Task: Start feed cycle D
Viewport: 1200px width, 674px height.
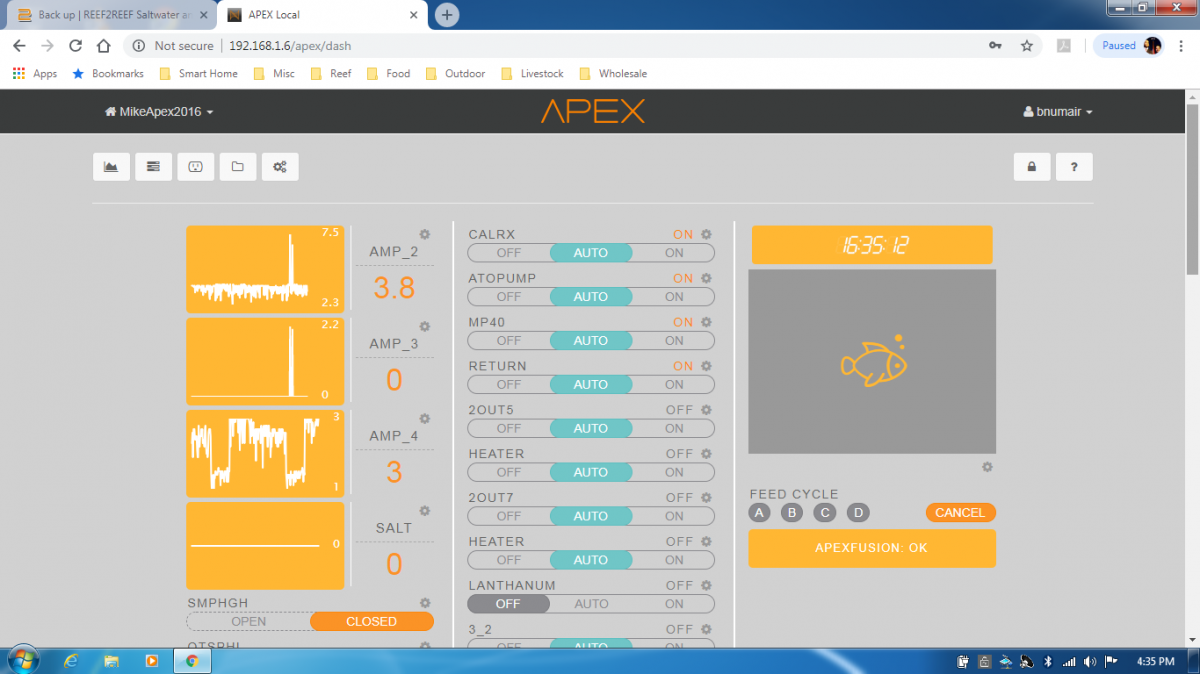Action: 857,513
